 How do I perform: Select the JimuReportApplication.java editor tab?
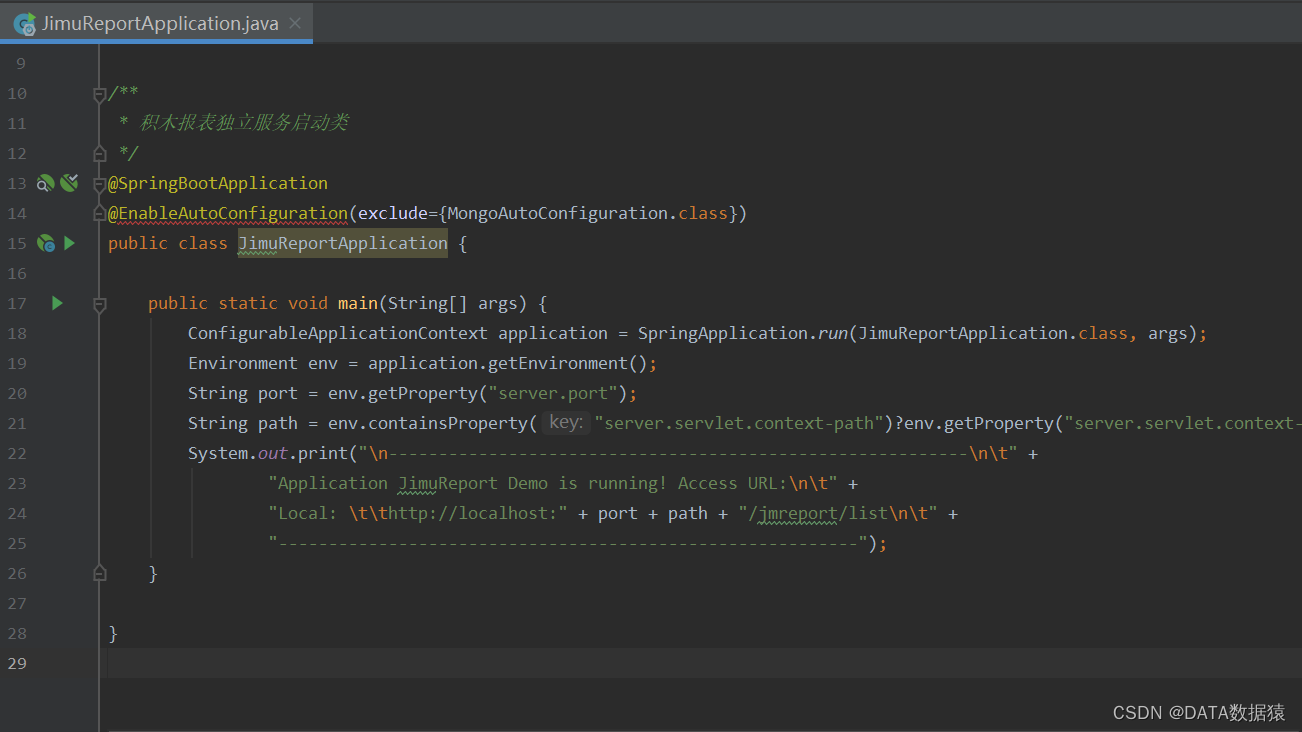pos(157,22)
